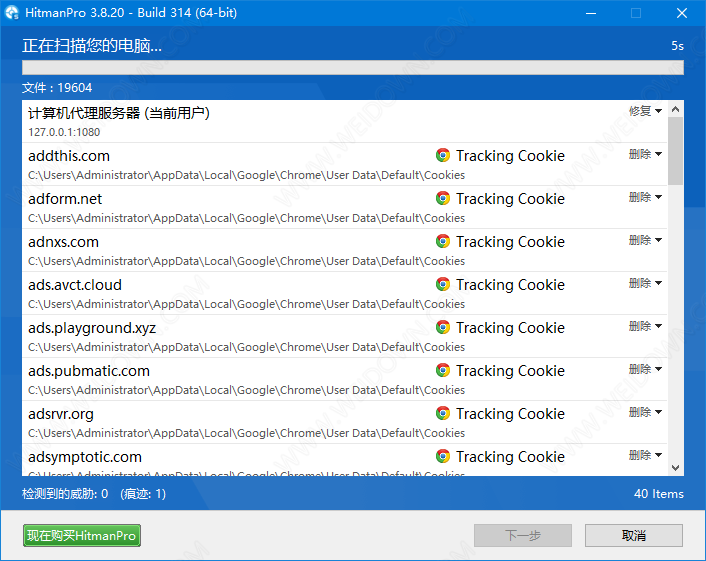Select the adnxs.com entry name

pos(63,242)
